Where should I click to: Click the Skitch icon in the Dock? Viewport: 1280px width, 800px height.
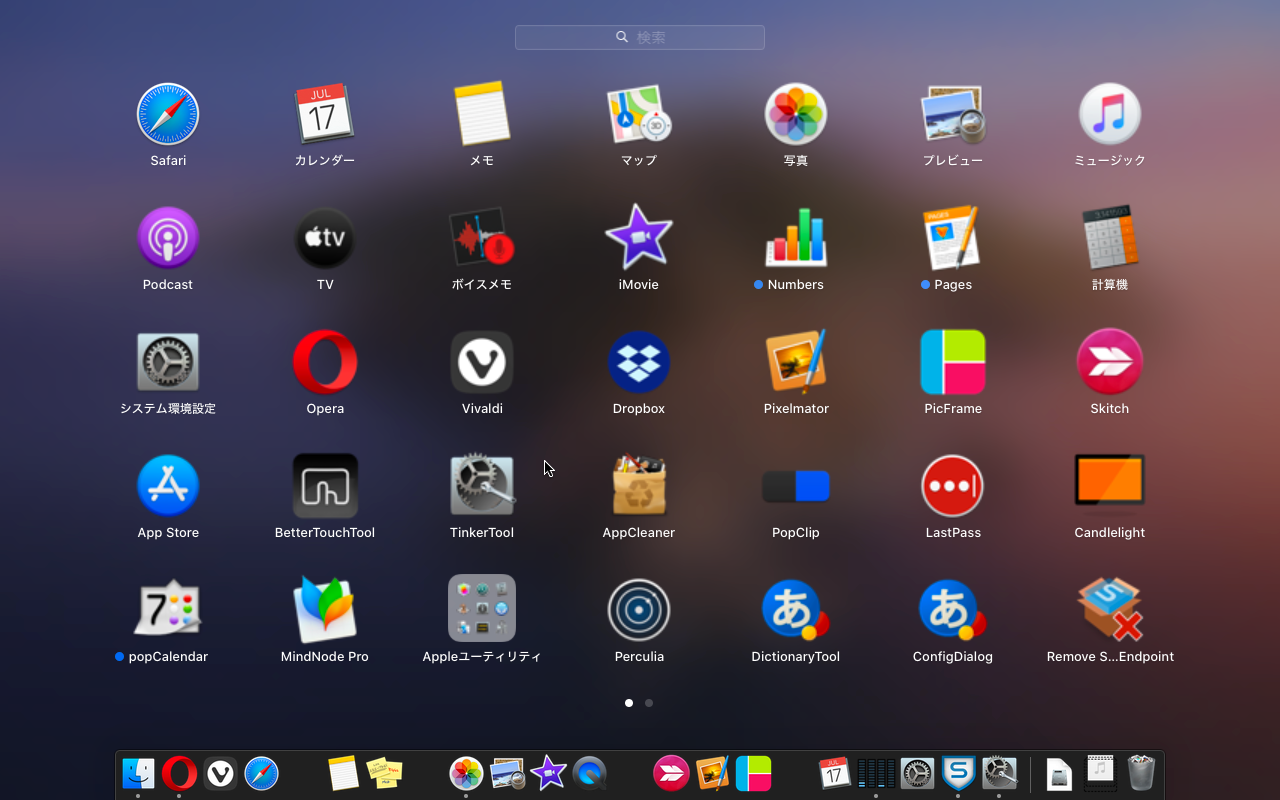pos(671,773)
